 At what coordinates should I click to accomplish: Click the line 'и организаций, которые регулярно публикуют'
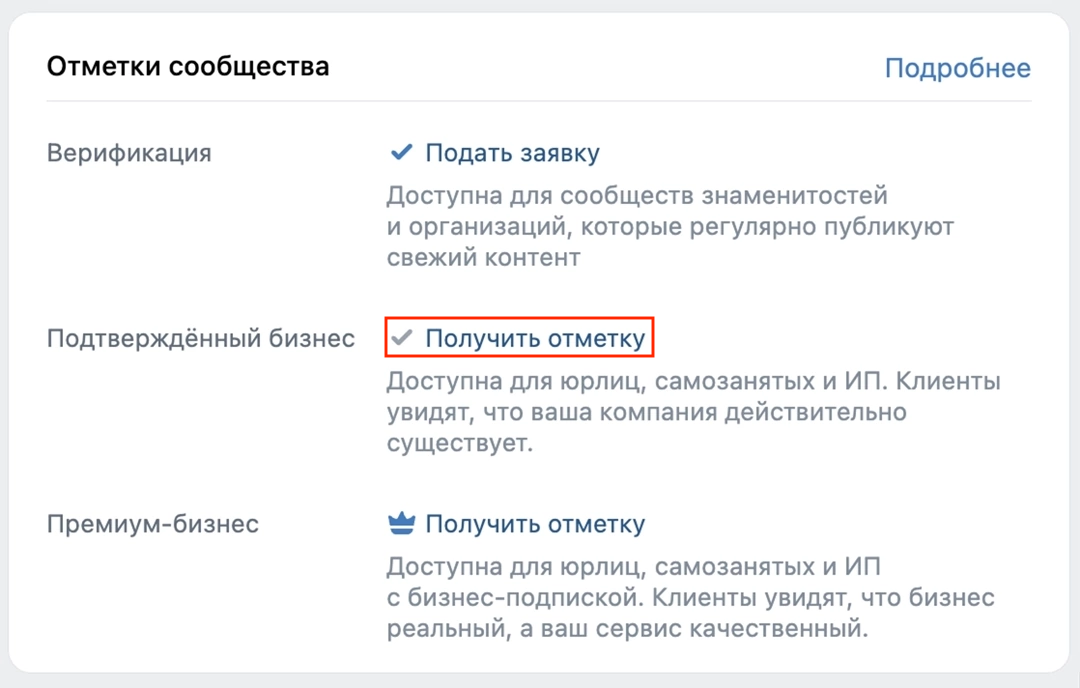(670, 226)
